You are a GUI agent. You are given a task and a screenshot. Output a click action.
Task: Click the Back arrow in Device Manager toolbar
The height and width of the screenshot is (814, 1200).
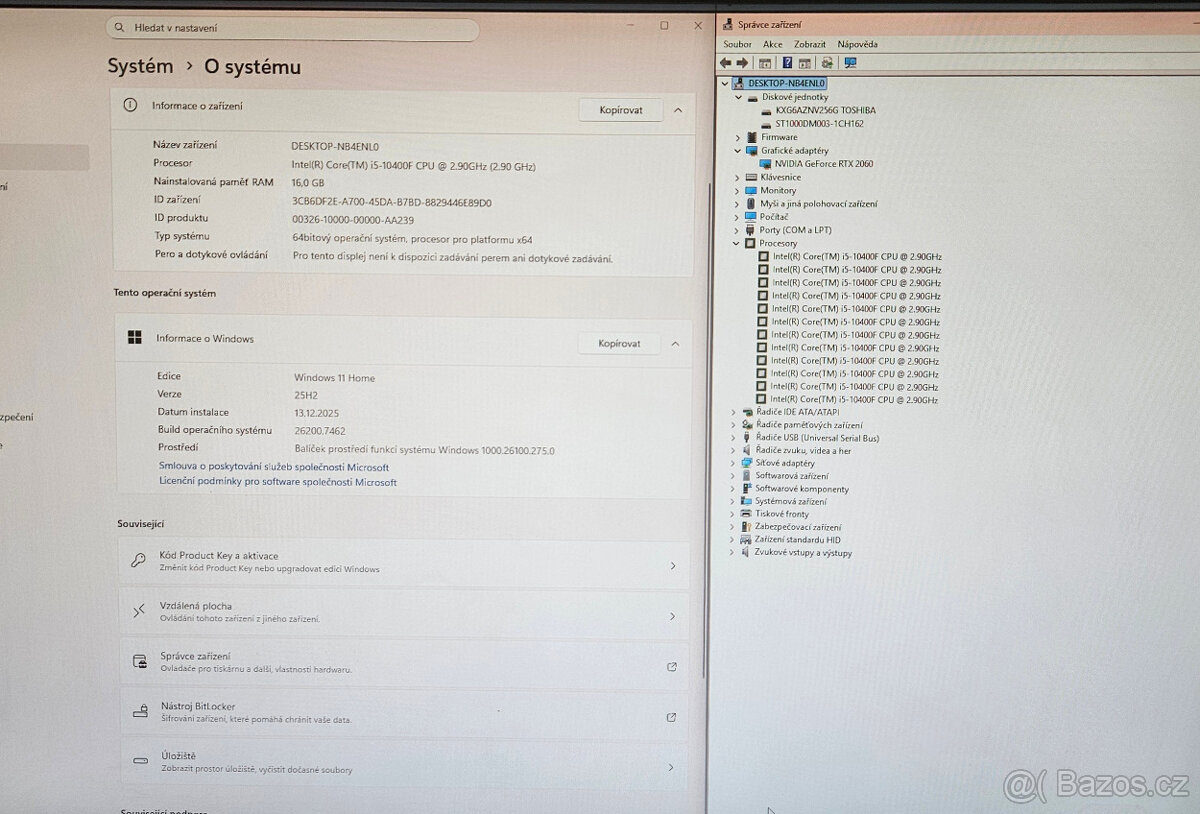tap(726, 62)
